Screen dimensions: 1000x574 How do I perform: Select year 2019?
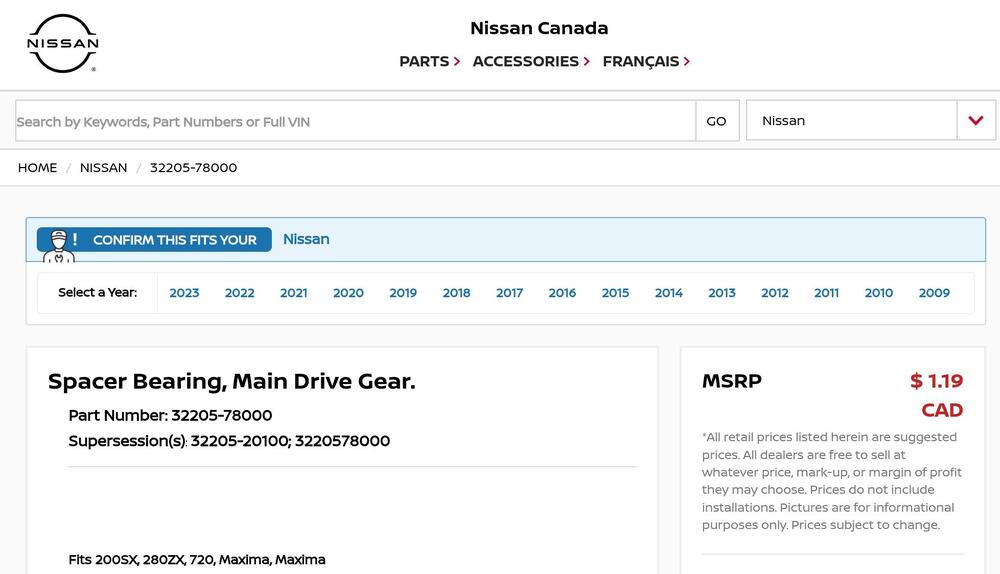403,293
